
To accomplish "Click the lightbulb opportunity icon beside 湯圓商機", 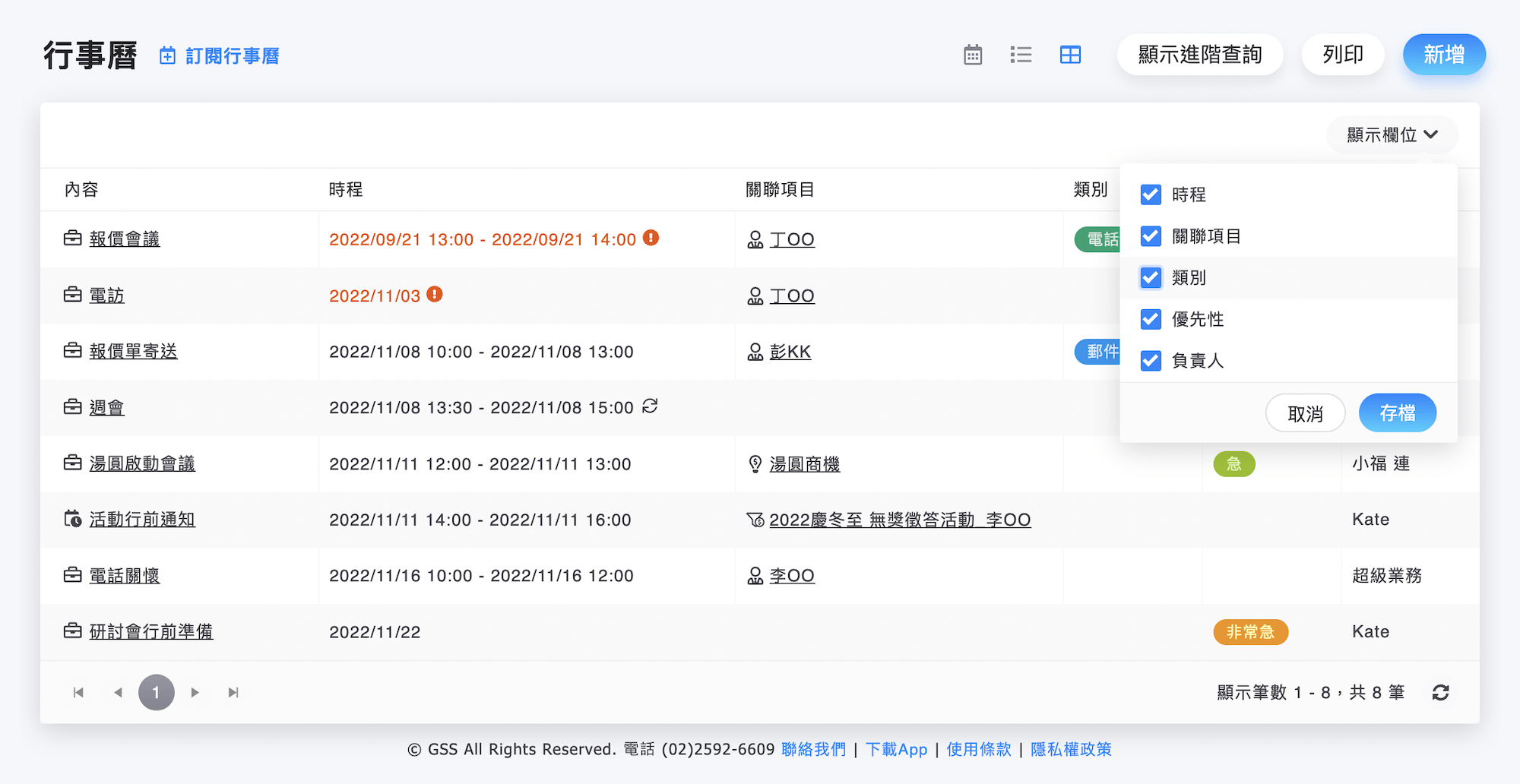I will click(x=755, y=463).
